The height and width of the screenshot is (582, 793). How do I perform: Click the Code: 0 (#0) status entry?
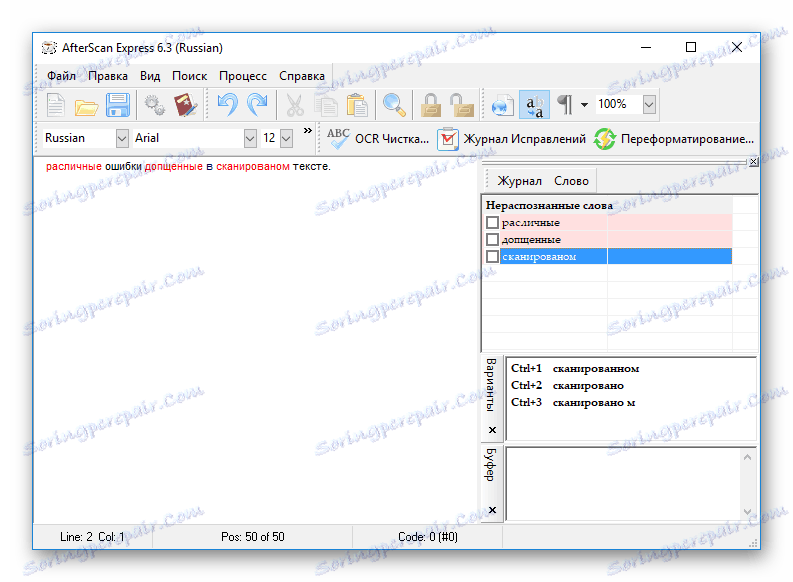point(428,536)
